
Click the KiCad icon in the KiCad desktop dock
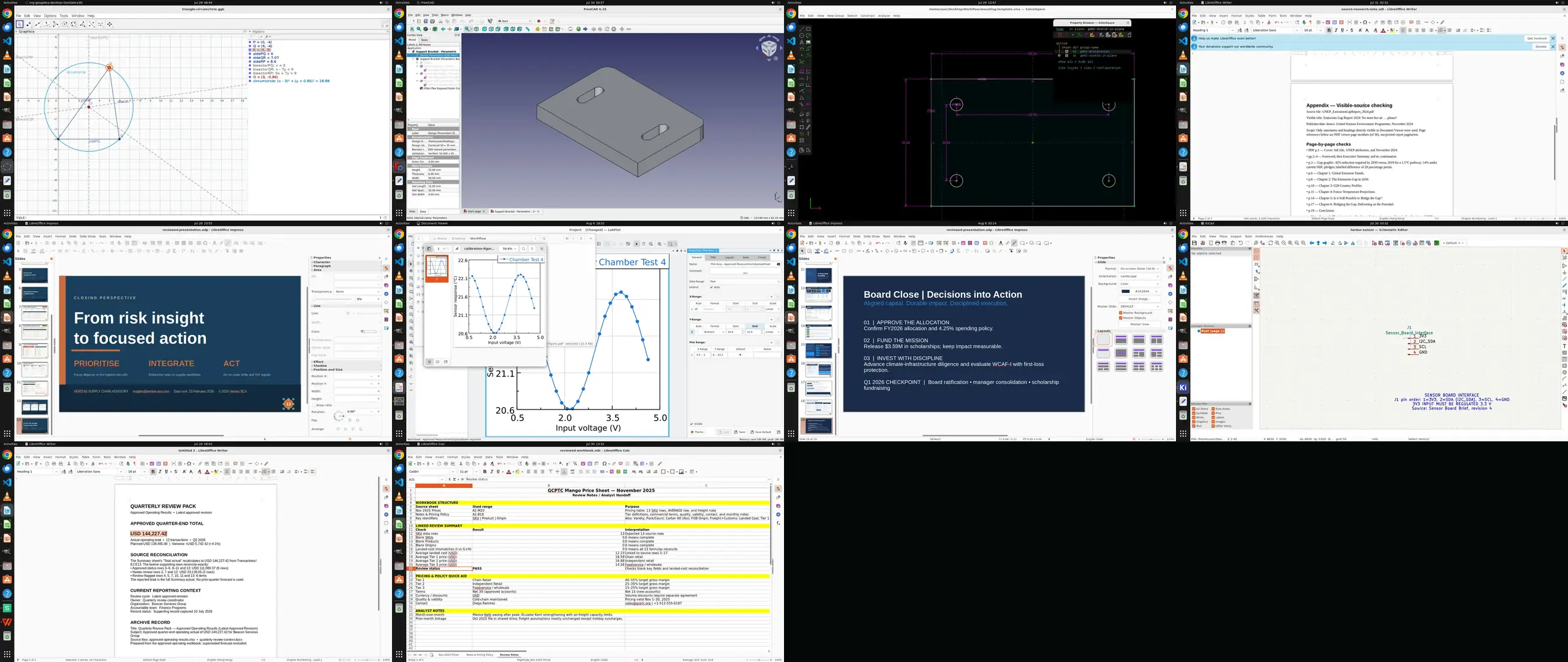[x=1183, y=387]
